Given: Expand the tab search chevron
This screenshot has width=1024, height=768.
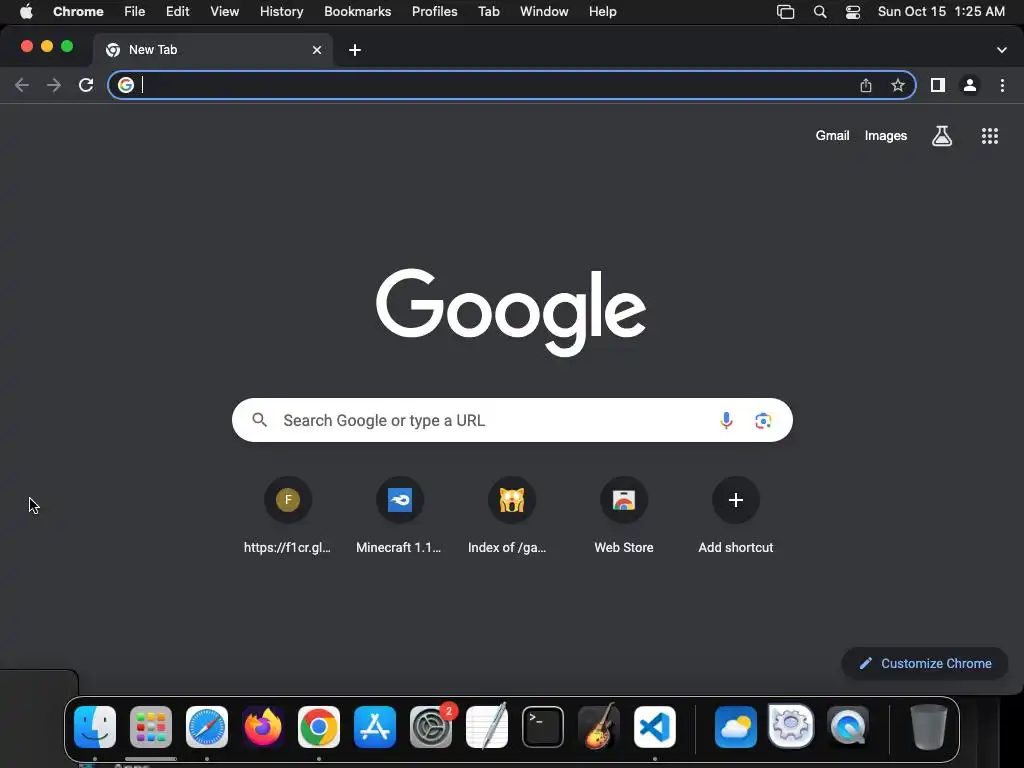Looking at the screenshot, I should 1002,50.
